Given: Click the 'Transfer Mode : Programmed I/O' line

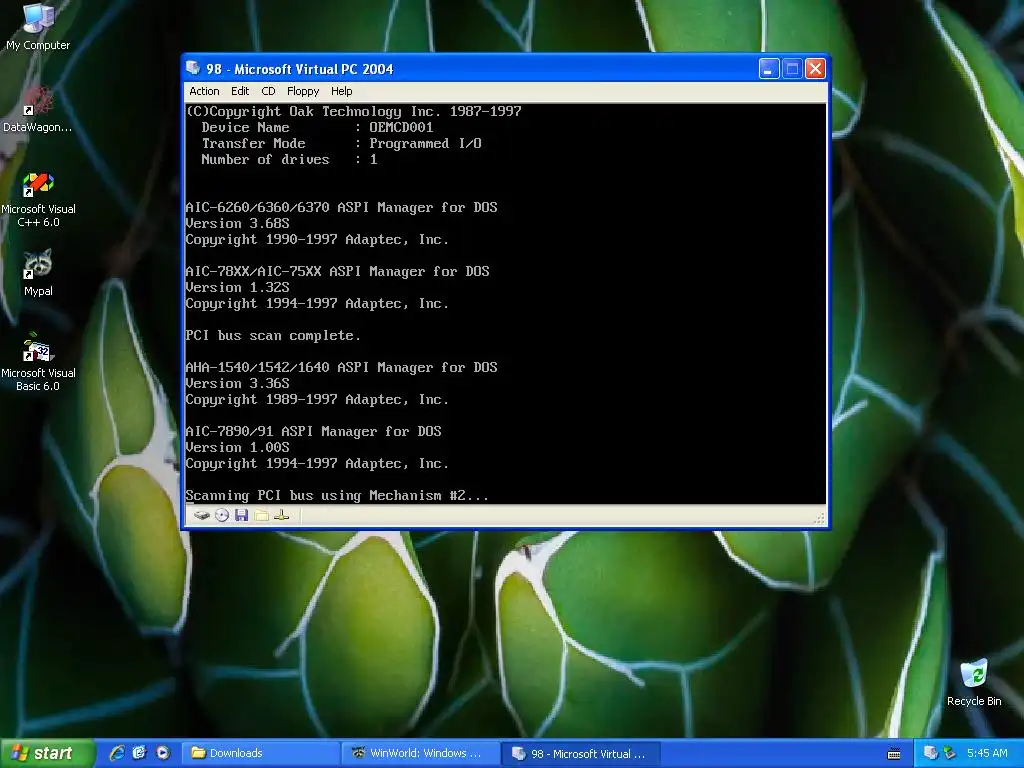Looking at the screenshot, I should 341,143.
